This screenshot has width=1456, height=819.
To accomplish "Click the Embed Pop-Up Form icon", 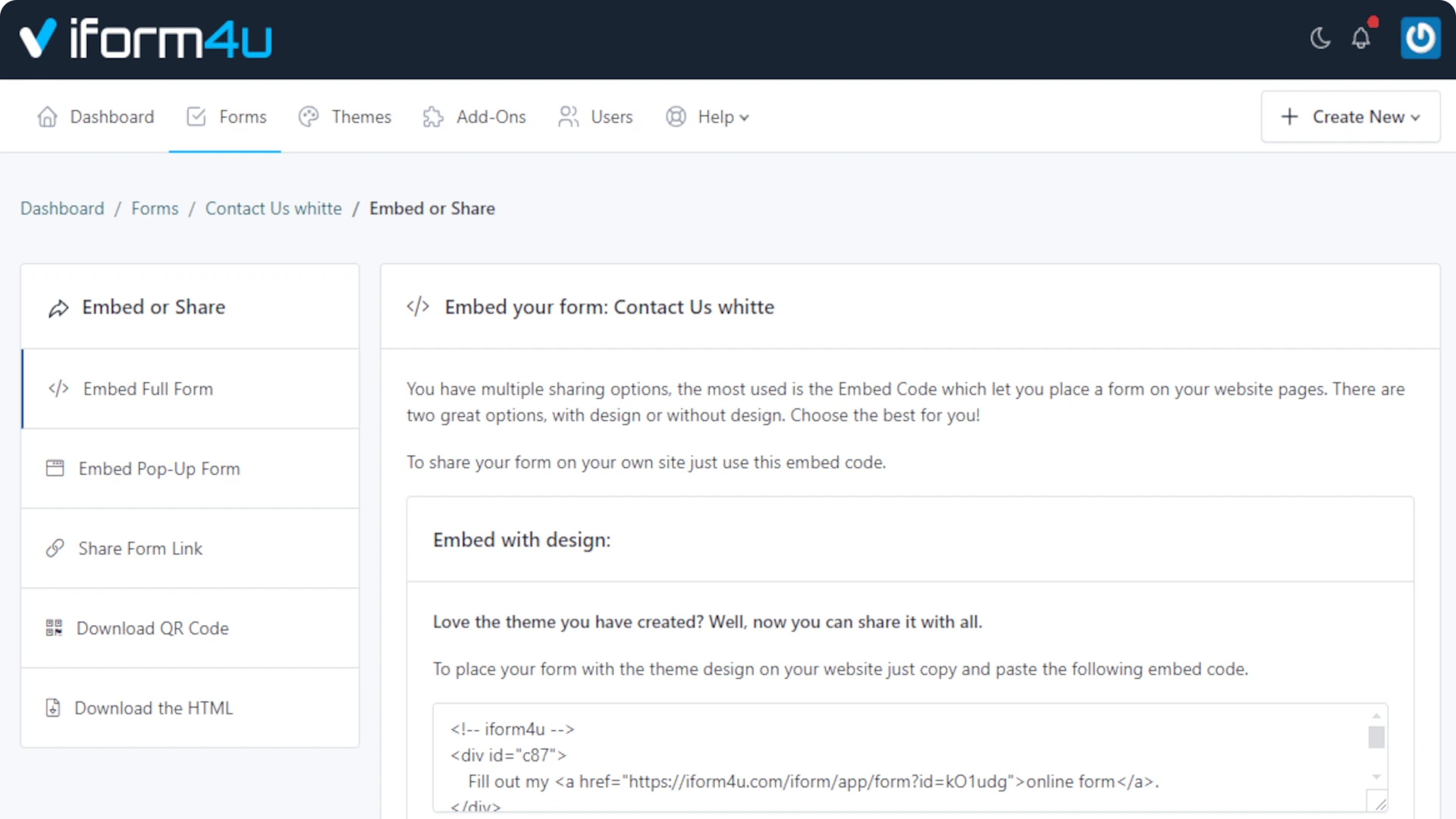I will (54, 468).
